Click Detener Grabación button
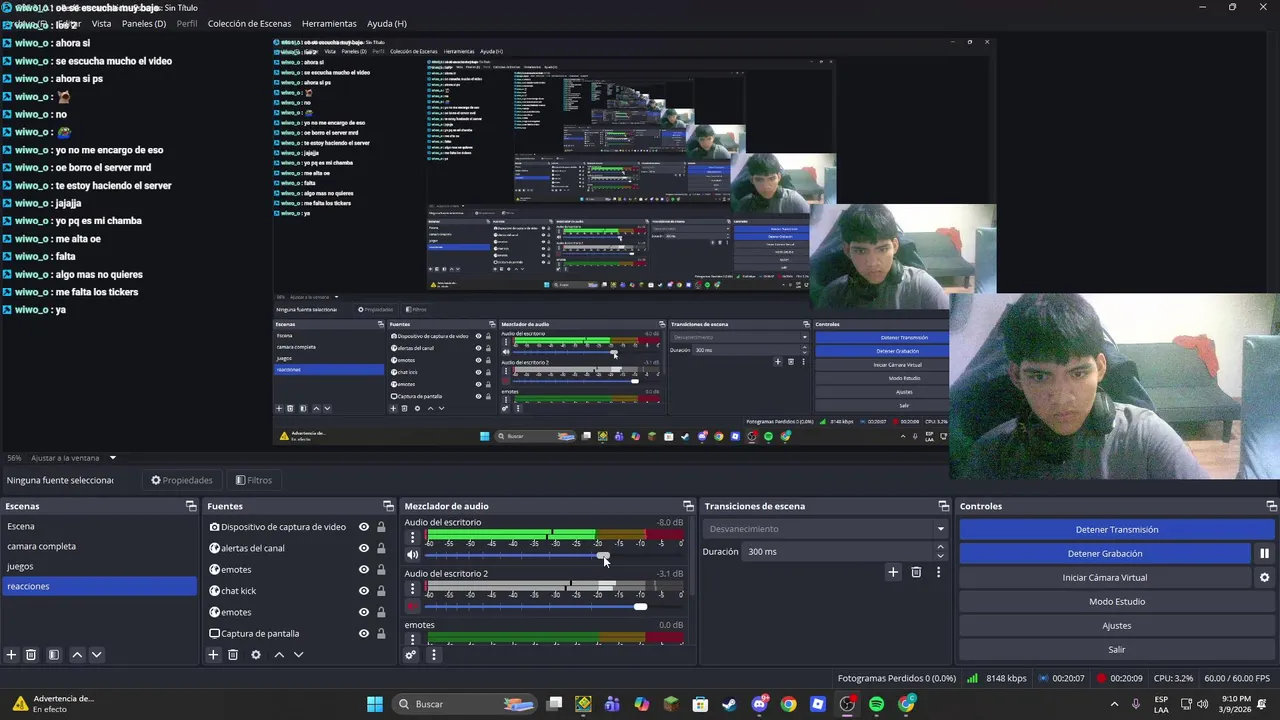 pyautogui.click(x=1105, y=553)
